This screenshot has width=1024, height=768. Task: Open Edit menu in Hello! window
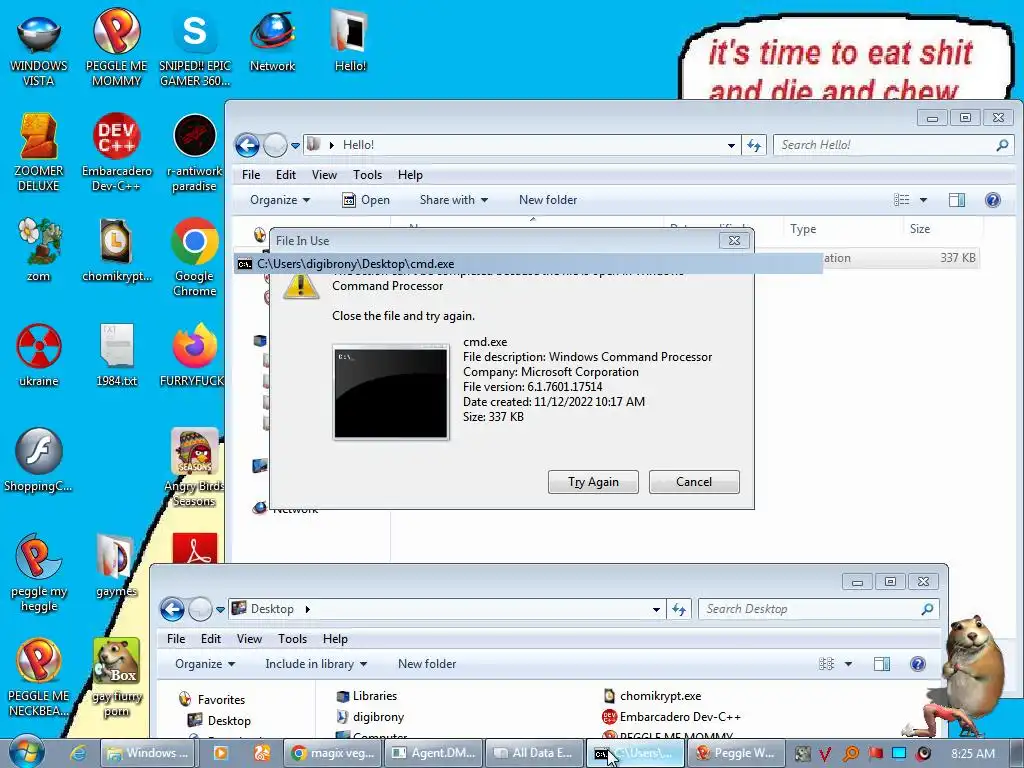285,175
